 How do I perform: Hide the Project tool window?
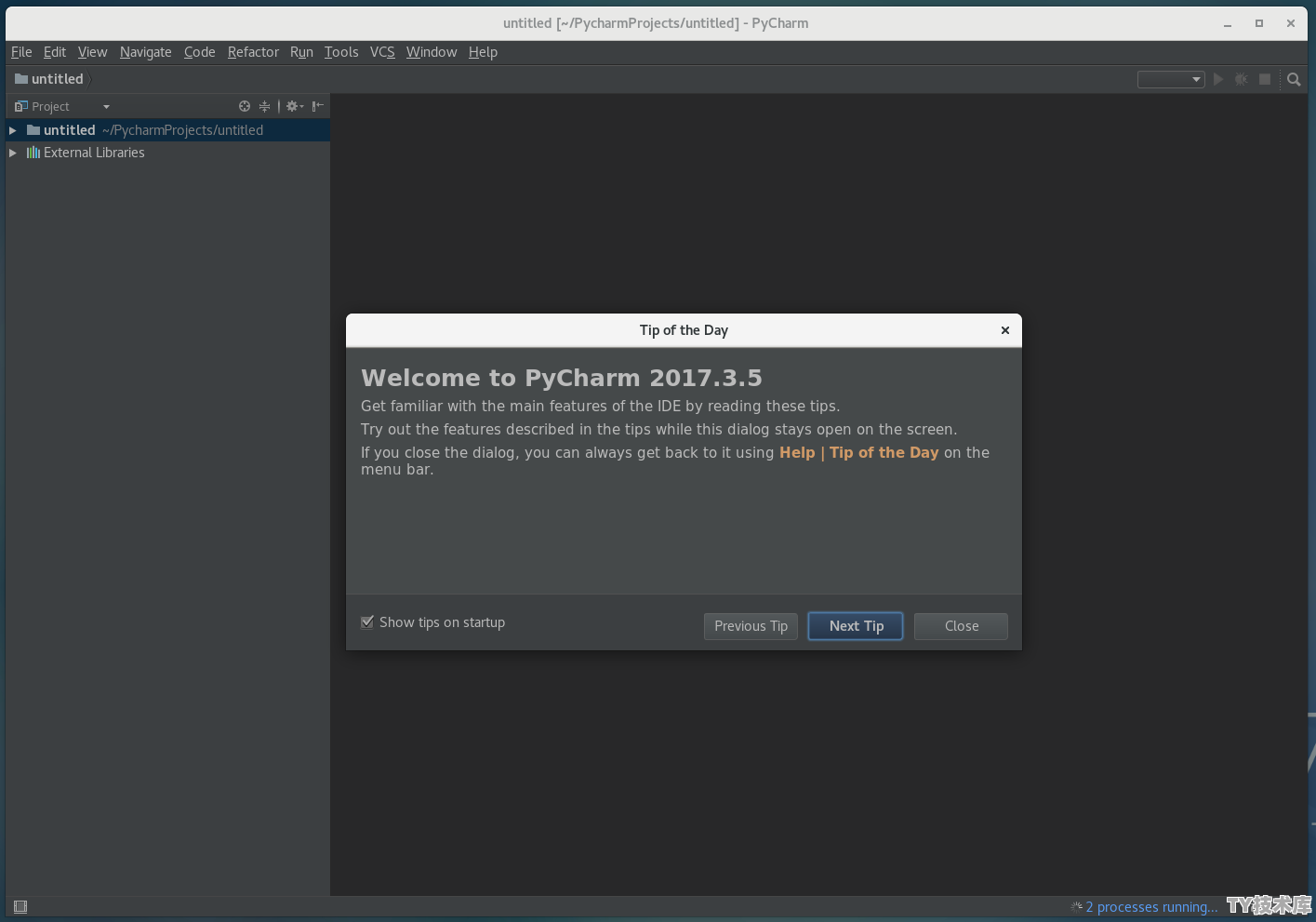(x=318, y=106)
